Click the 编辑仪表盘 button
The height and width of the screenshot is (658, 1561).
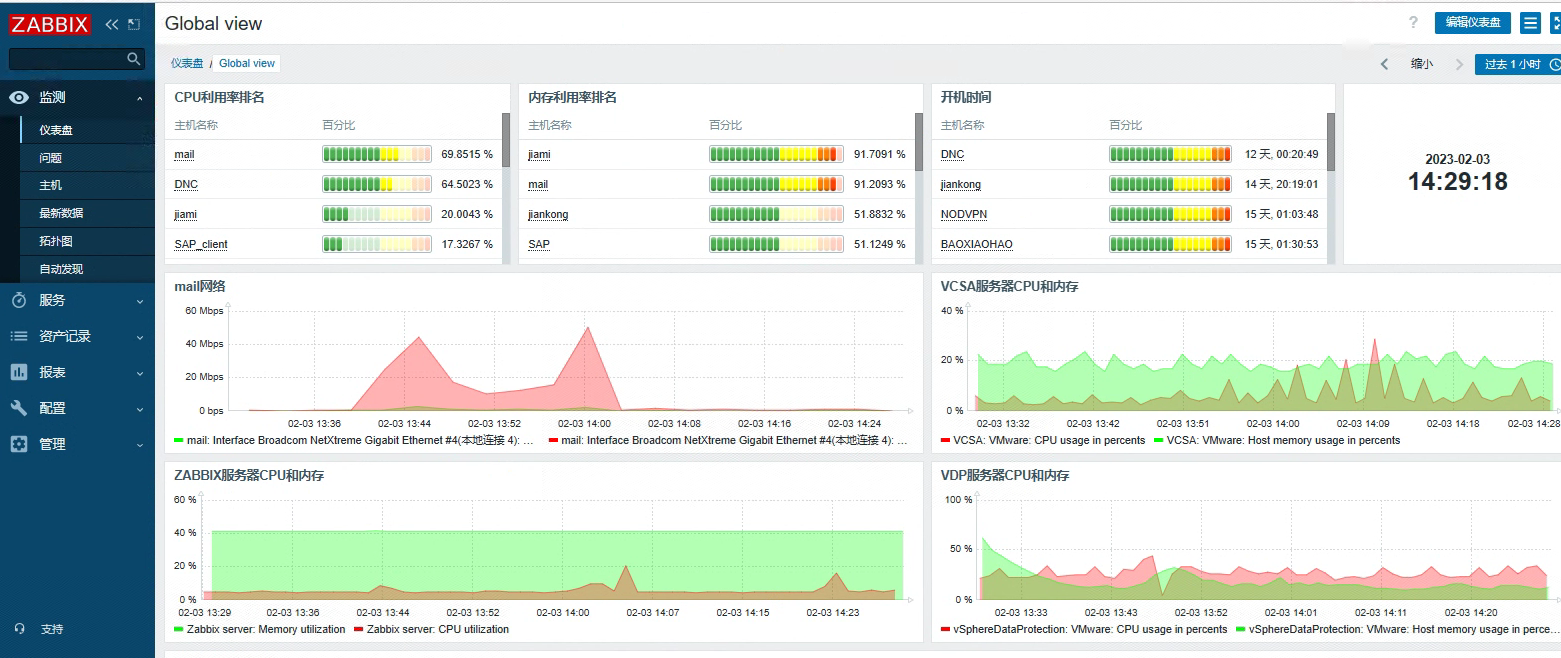point(1473,23)
